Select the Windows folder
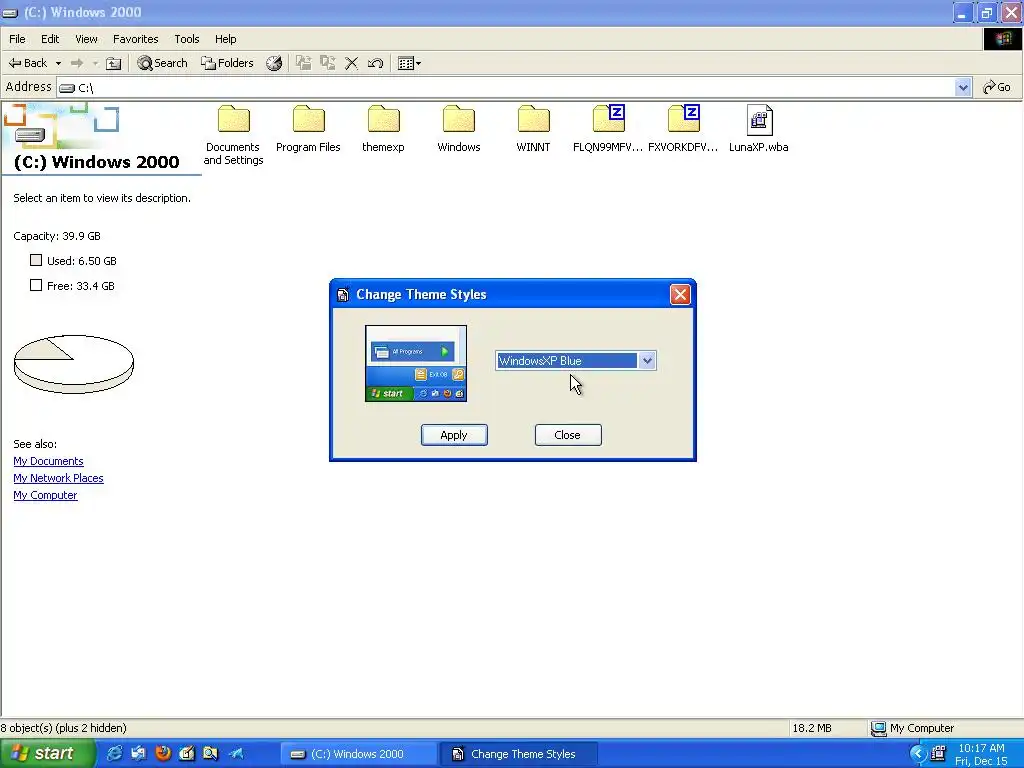 pos(458,129)
